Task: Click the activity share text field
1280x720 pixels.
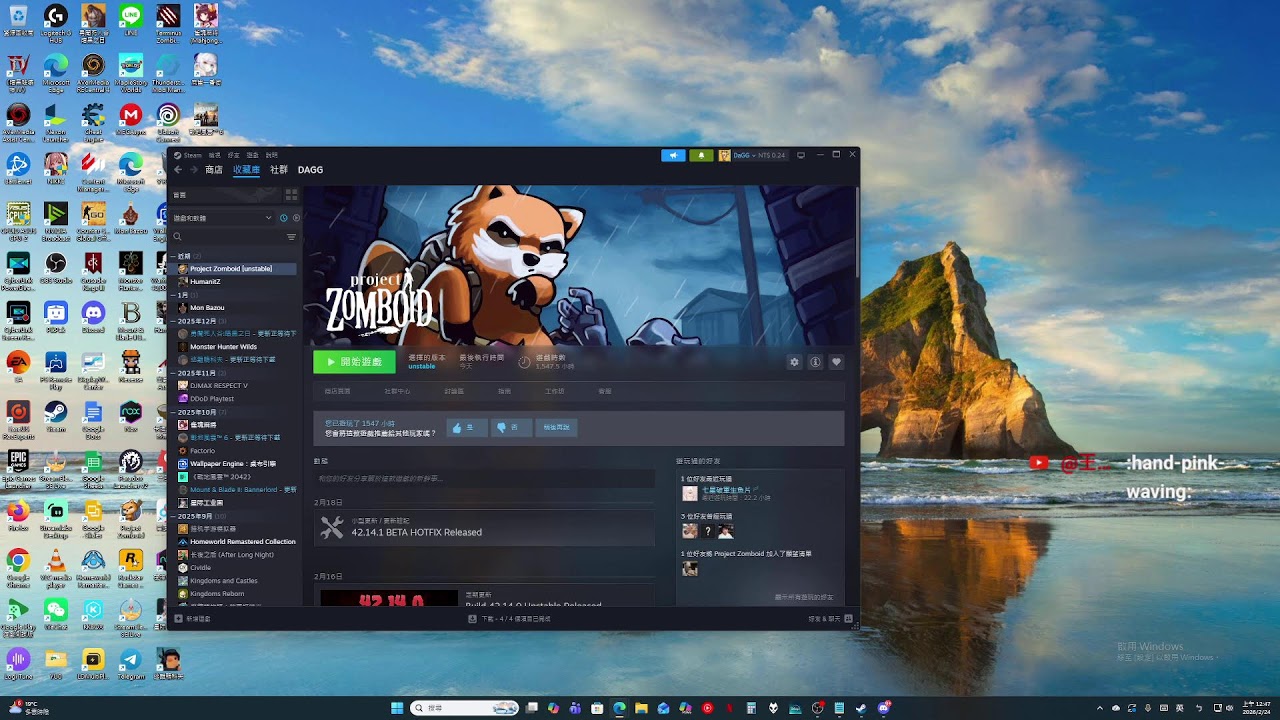Action: click(x=484, y=479)
